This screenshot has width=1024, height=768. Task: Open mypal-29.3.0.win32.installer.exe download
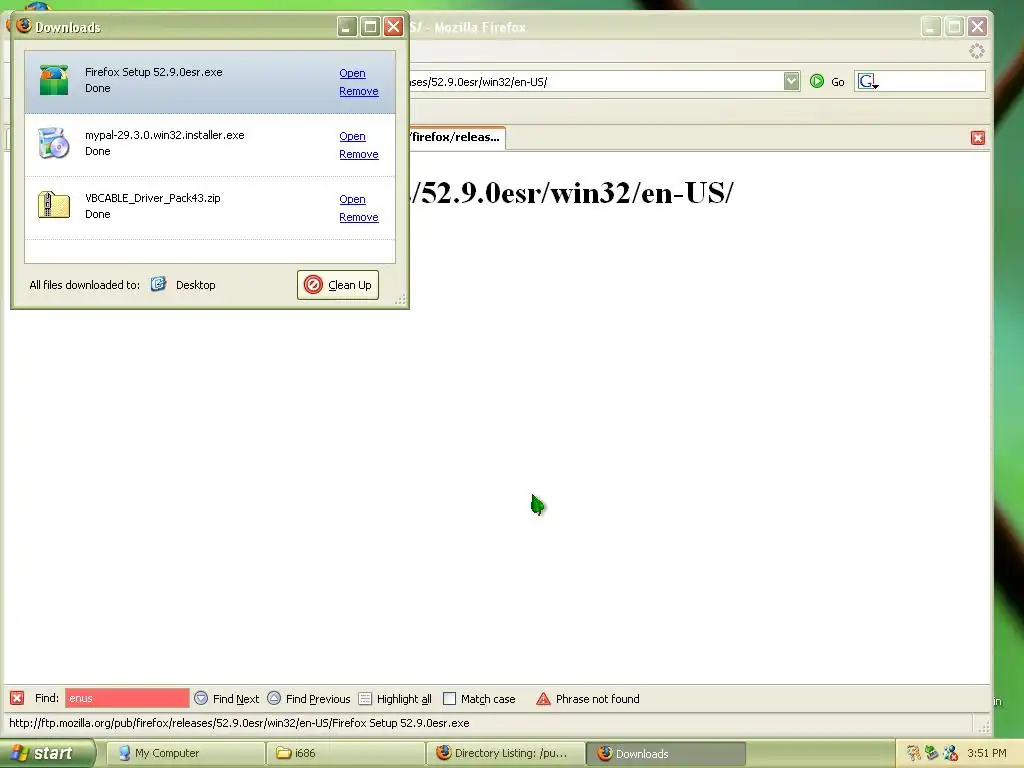(352, 136)
